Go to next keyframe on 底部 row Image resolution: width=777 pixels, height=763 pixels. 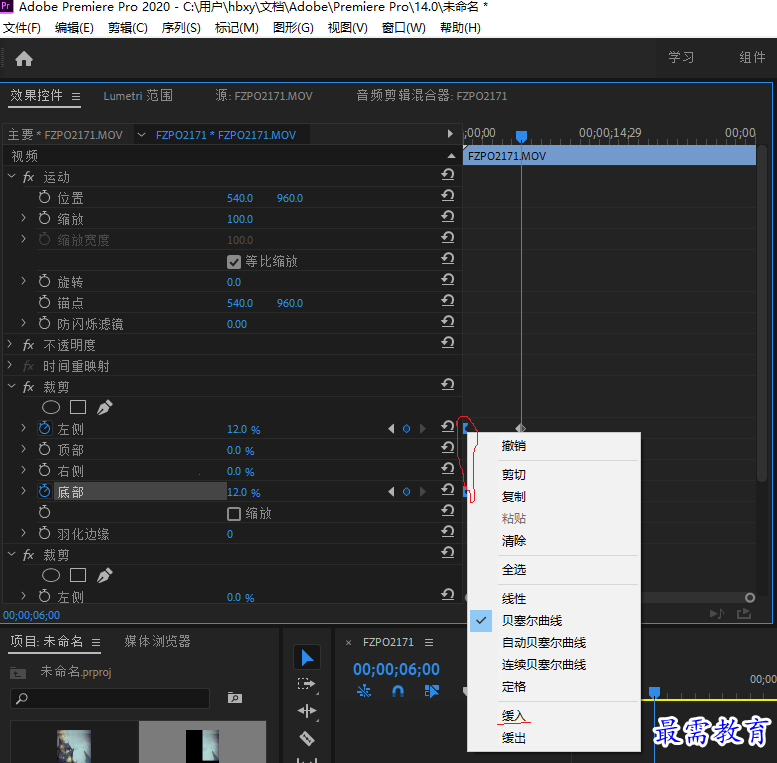coord(423,491)
